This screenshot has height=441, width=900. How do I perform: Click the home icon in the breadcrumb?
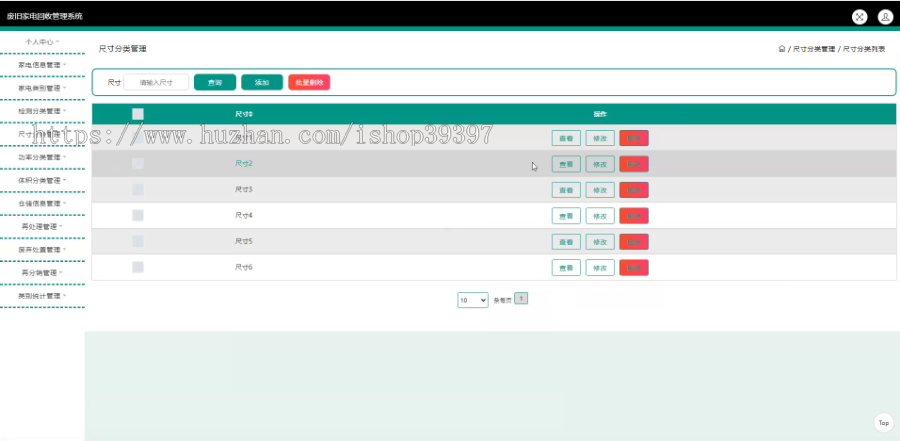[x=782, y=49]
